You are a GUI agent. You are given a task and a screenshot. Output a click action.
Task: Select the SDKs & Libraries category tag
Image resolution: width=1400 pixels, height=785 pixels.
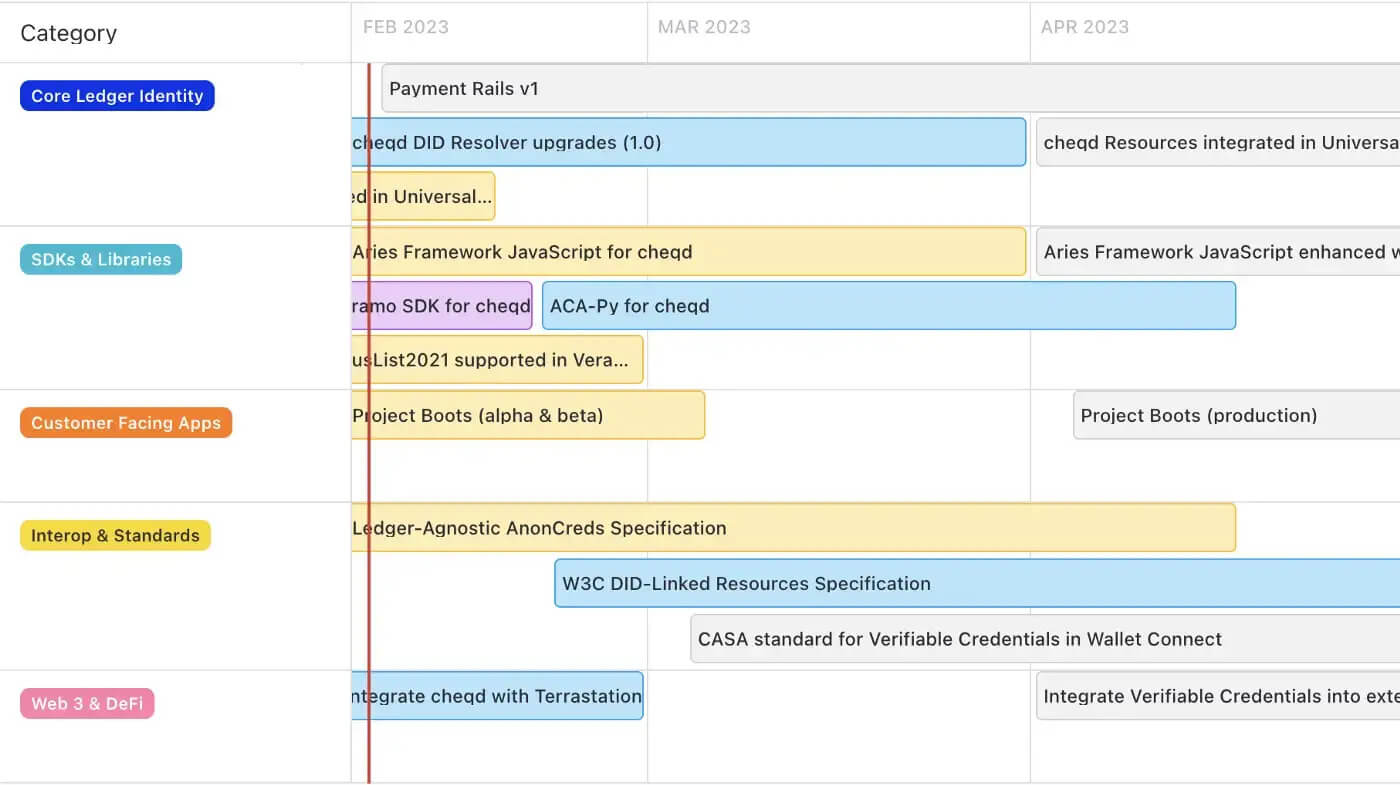click(101, 259)
